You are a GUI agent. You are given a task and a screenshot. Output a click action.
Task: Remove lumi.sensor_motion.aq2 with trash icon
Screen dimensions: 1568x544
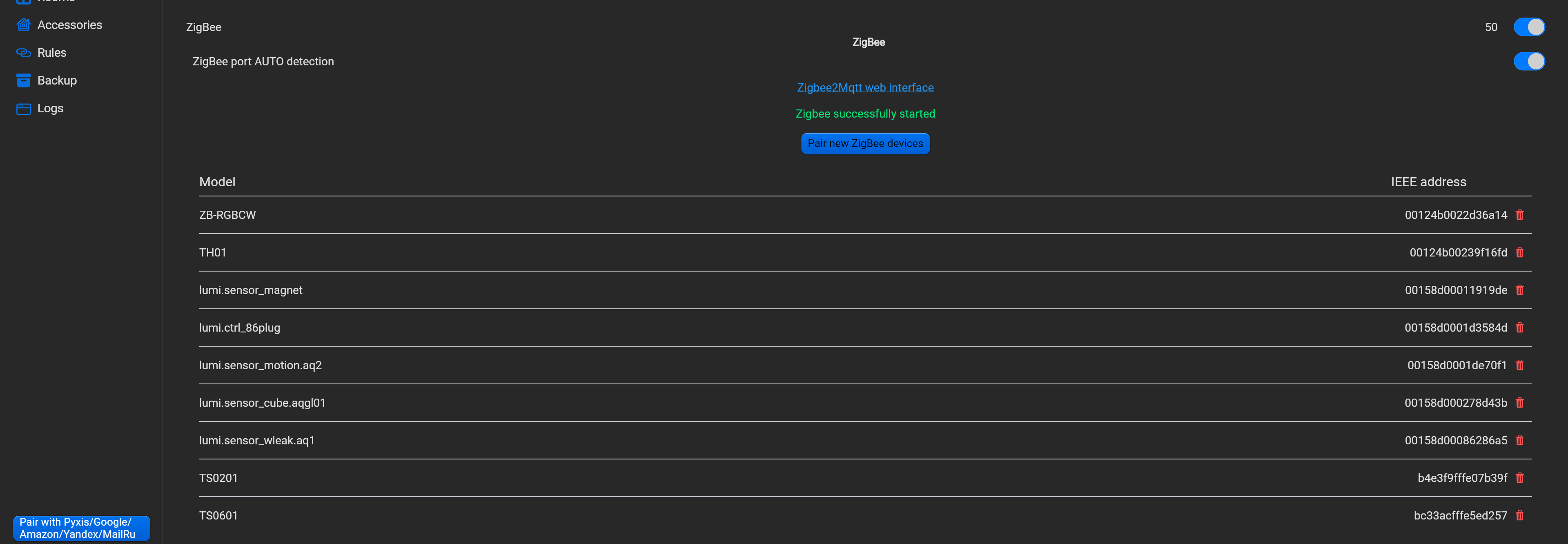point(1519,365)
